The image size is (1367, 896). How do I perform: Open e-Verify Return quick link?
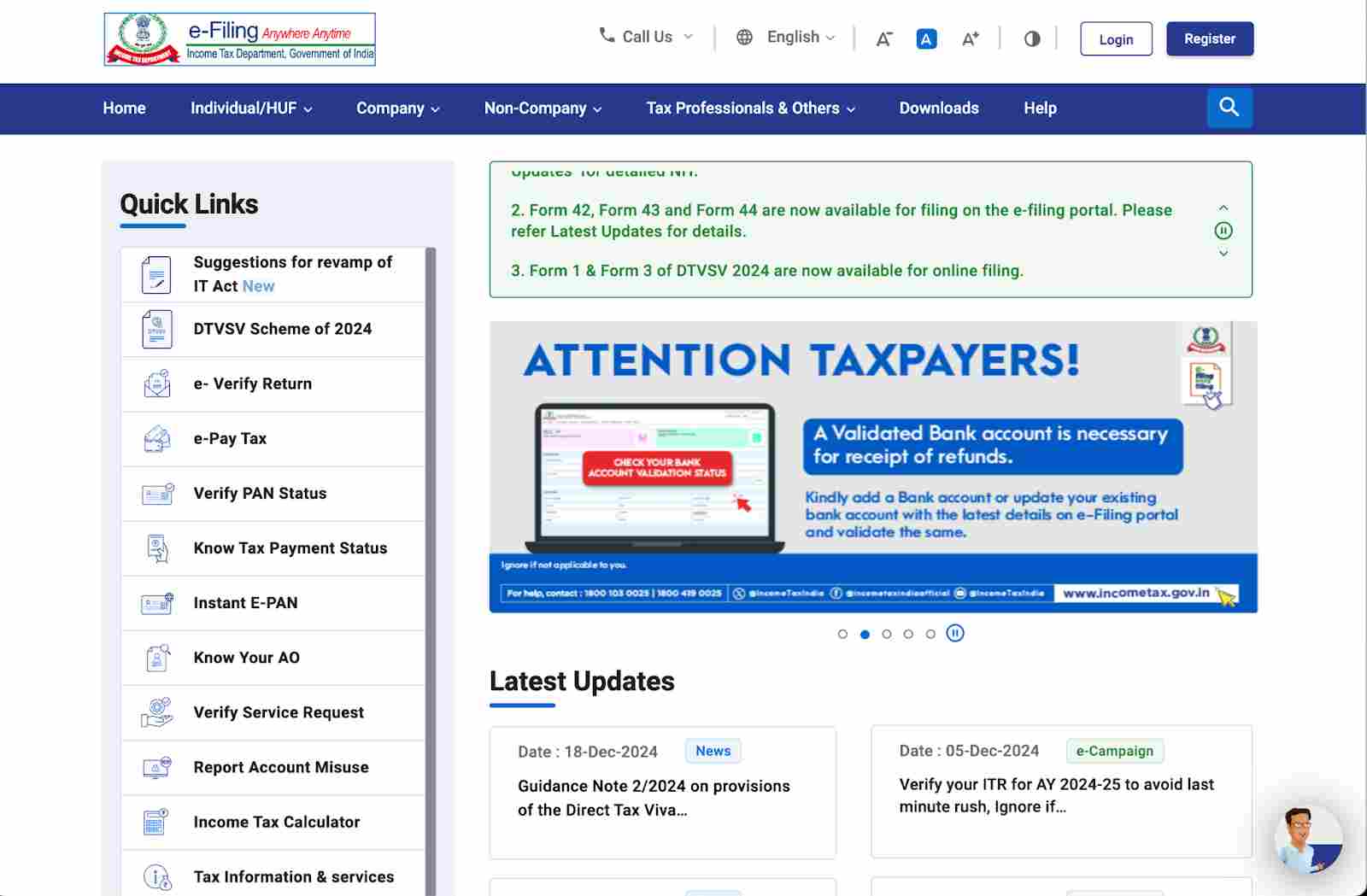tap(273, 384)
